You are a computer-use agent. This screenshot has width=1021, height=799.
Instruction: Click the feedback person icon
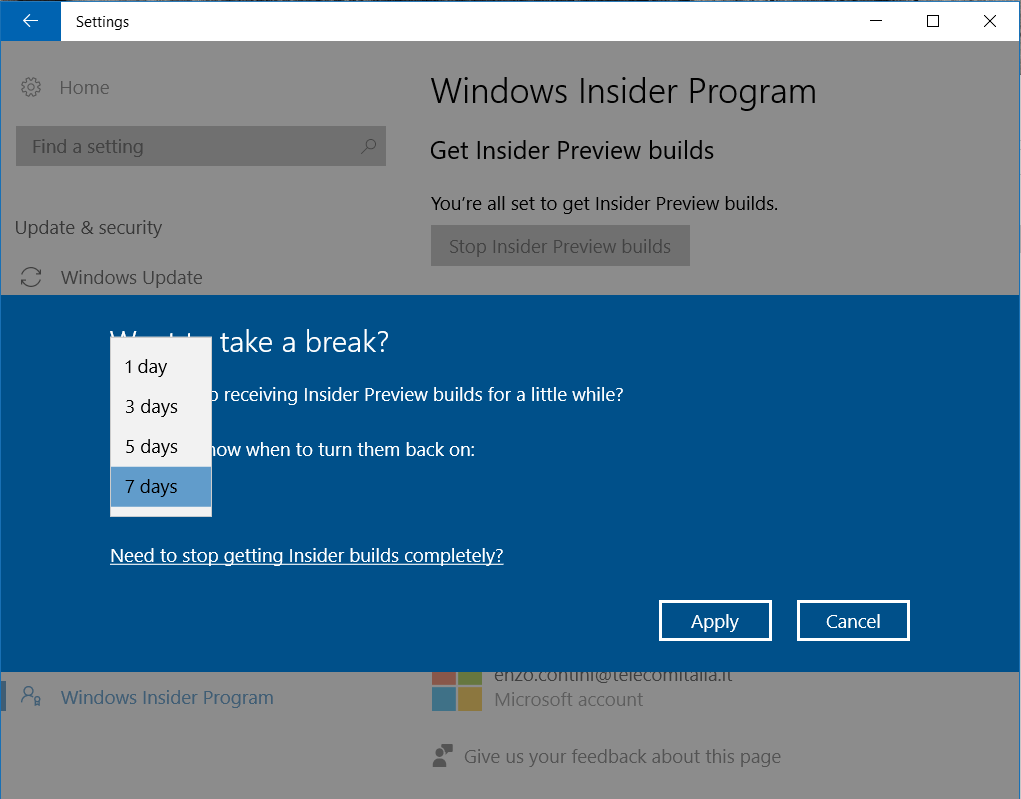click(442, 756)
